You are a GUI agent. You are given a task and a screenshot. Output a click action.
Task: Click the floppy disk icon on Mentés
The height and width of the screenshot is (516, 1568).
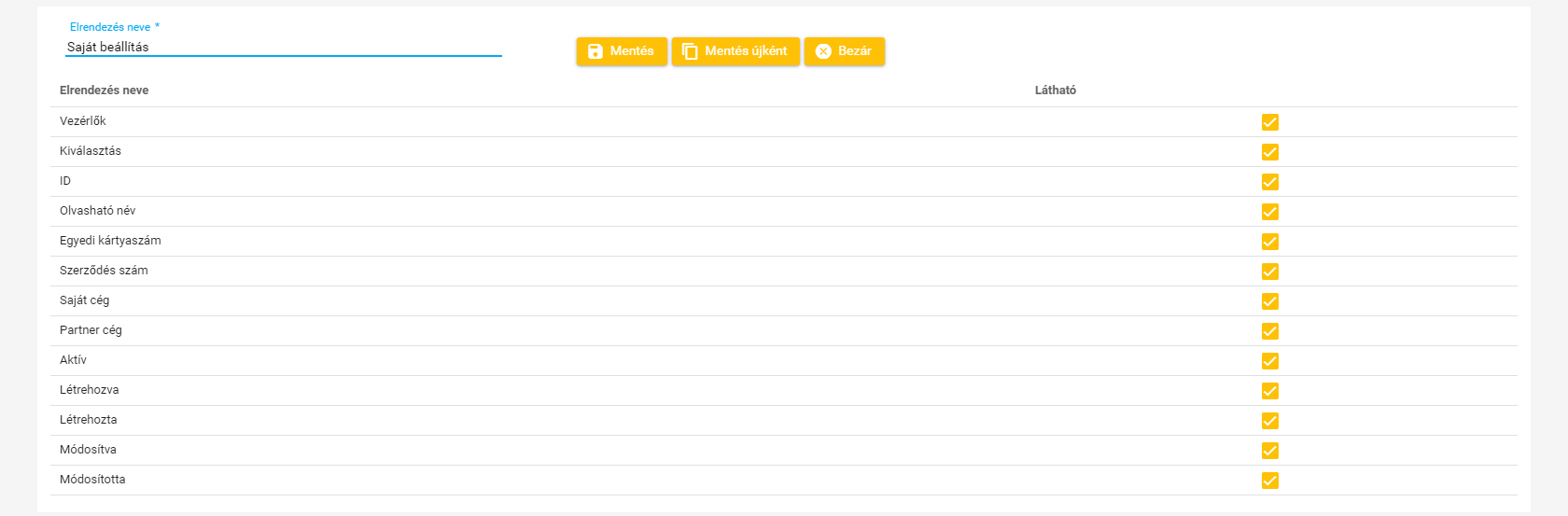[595, 51]
